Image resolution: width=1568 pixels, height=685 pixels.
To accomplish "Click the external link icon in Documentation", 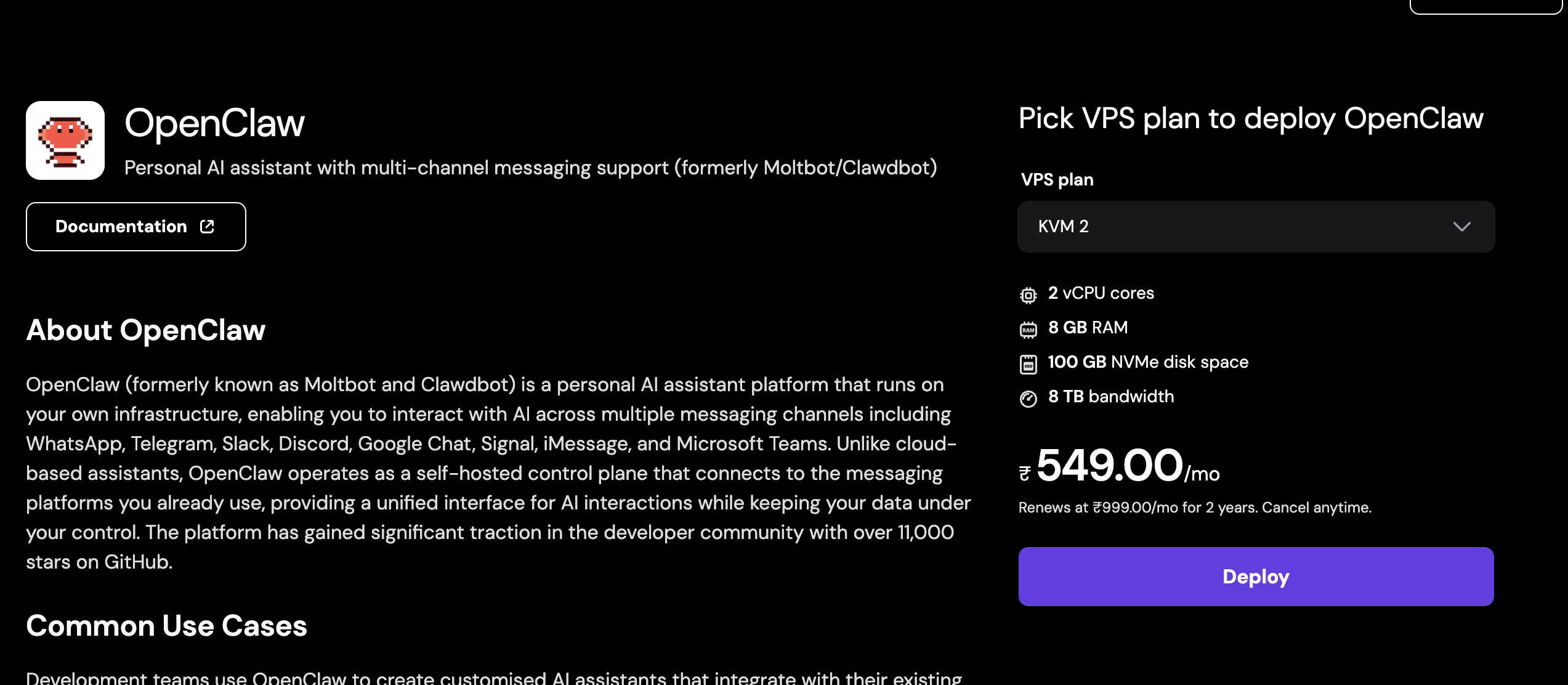I will [x=207, y=227].
